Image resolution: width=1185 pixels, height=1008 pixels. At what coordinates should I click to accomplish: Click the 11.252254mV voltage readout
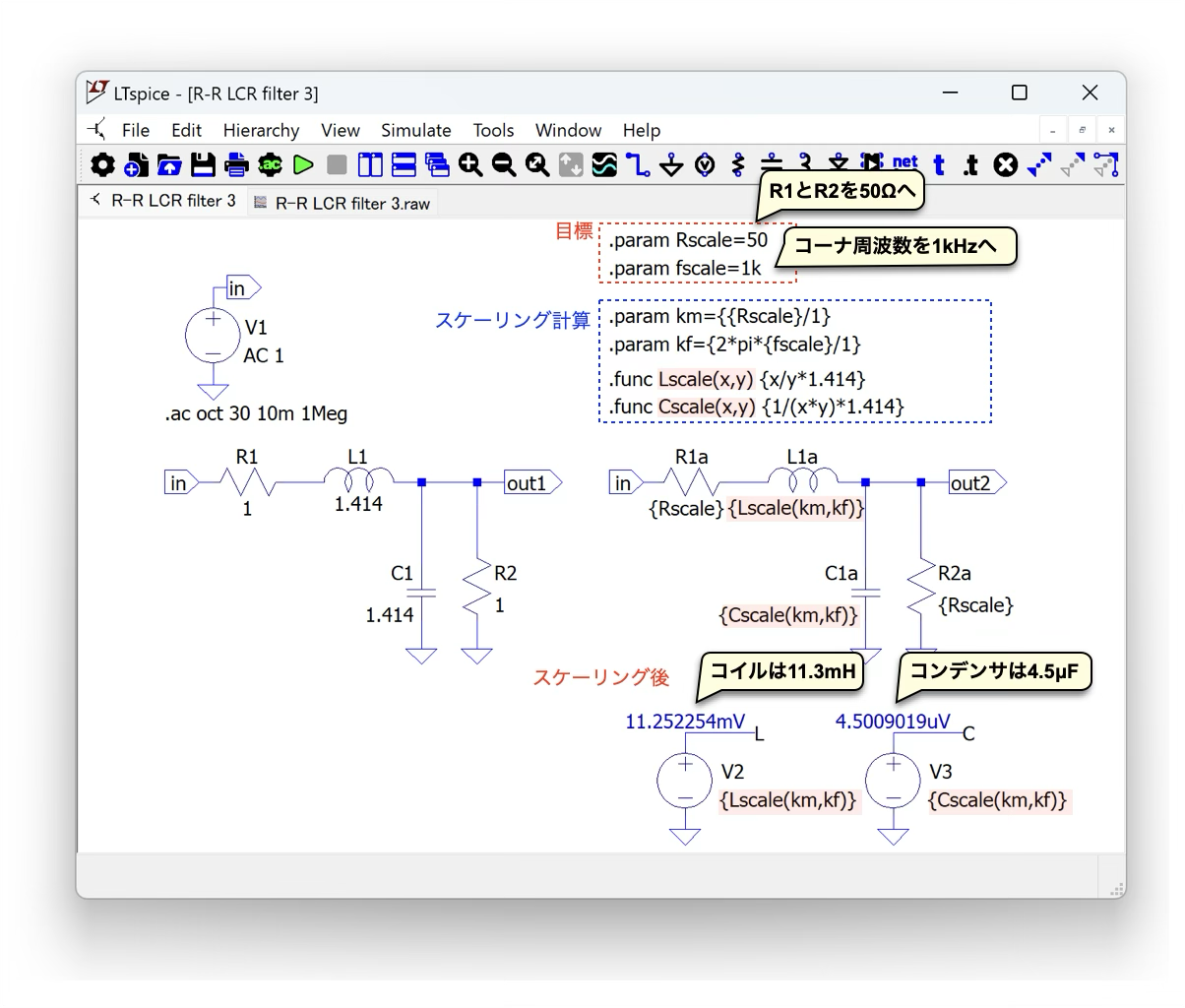tap(686, 722)
